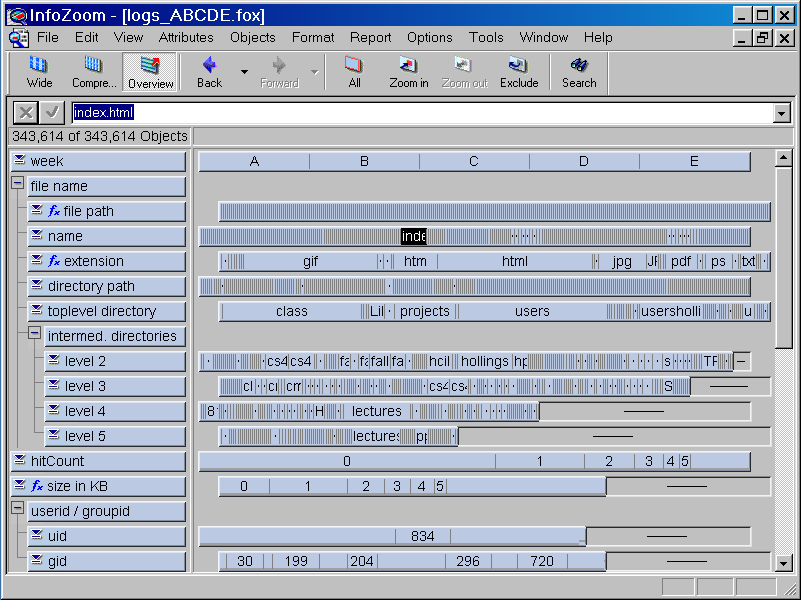Viewport: 801px width, 601px height.
Task: Open the Report menu
Action: click(x=370, y=37)
